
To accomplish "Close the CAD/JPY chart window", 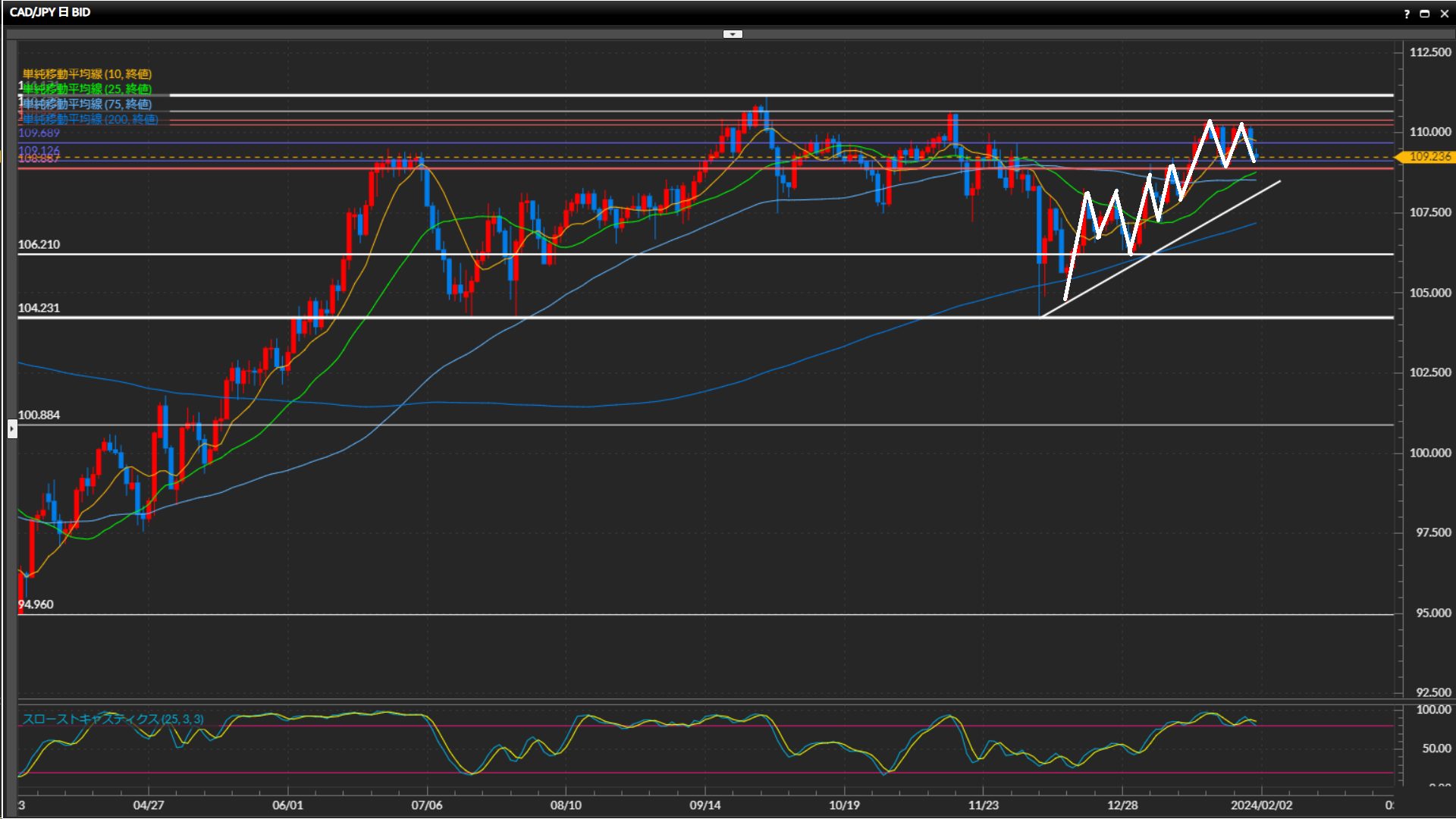I will coord(1444,14).
